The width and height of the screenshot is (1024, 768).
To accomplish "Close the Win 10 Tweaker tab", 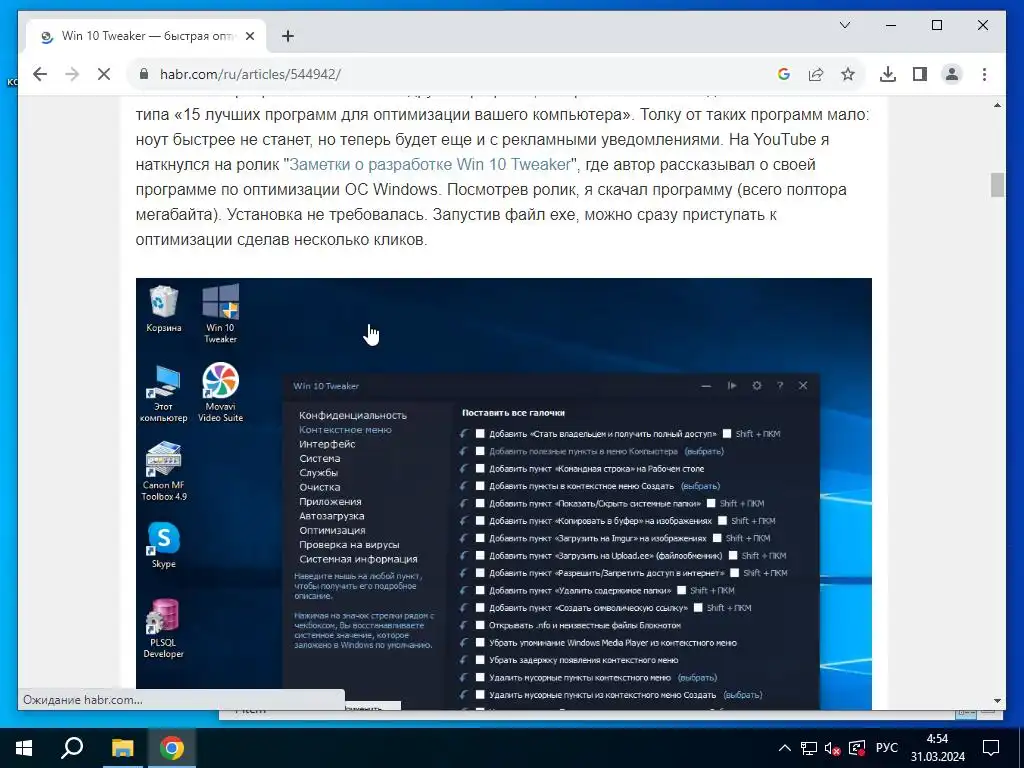I will pyautogui.click(x=249, y=36).
